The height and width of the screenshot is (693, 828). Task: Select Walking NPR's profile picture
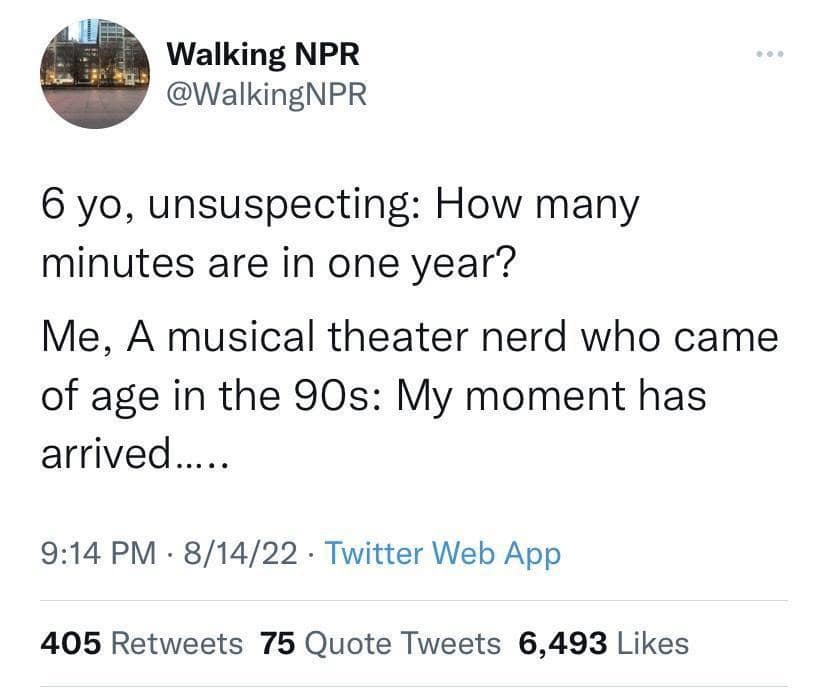(x=95, y=74)
